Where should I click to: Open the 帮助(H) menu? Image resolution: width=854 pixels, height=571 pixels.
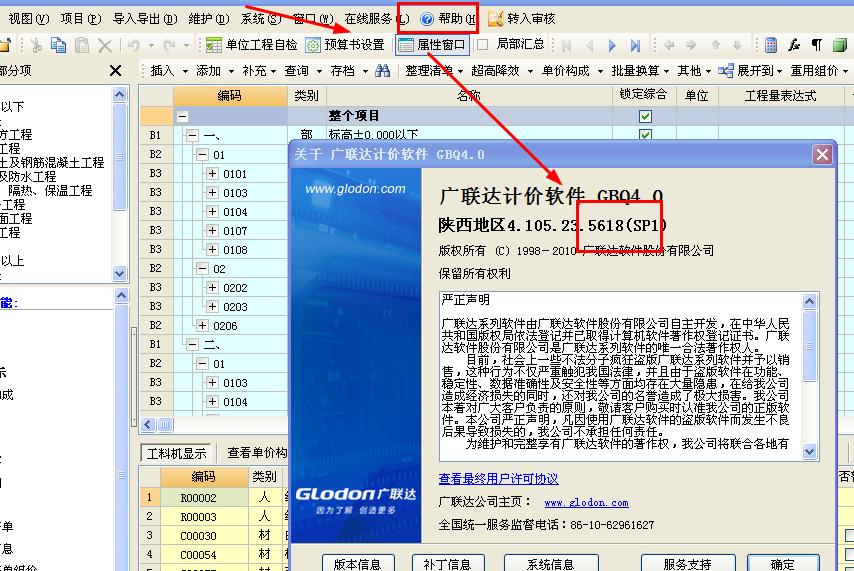pyautogui.click(x=448, y=19)
